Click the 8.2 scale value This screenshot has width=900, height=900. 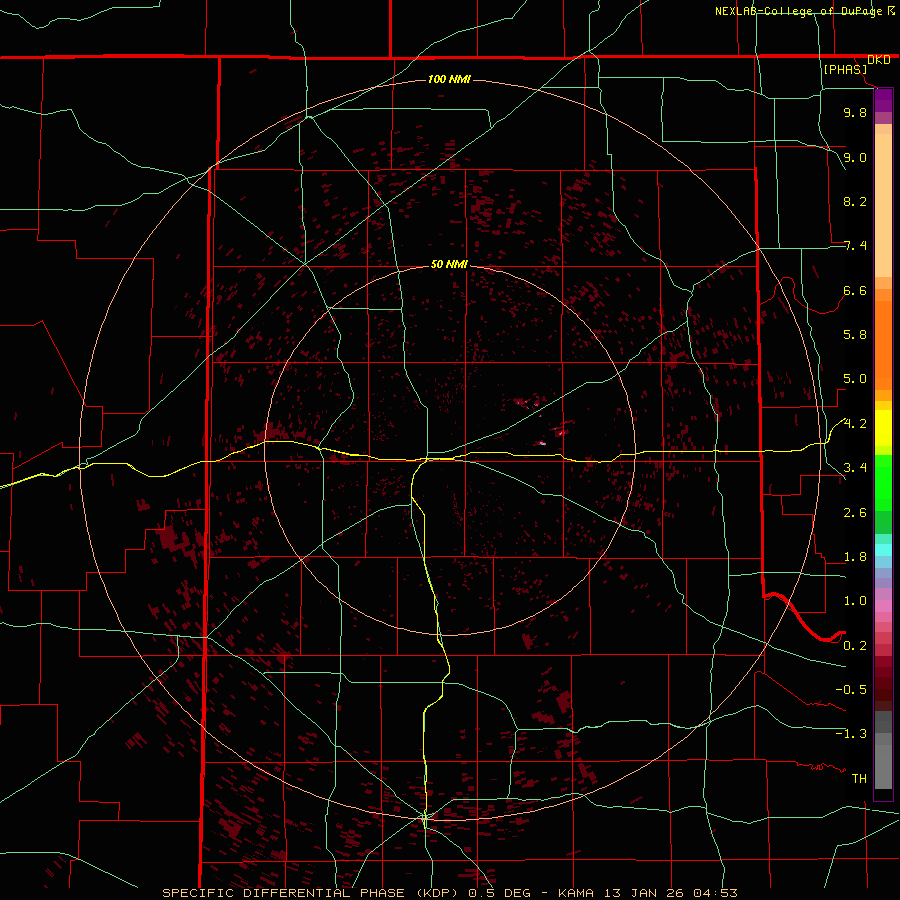click(x=855, y=201)
